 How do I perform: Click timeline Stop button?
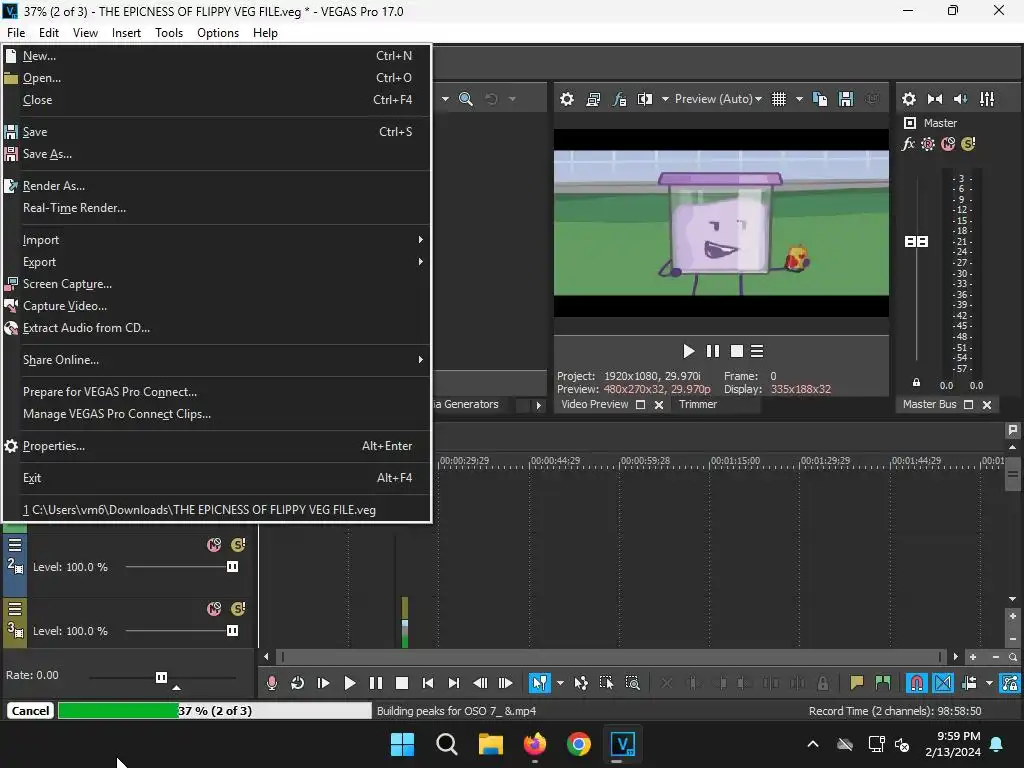pyautogui.click(x=402, y=683)
